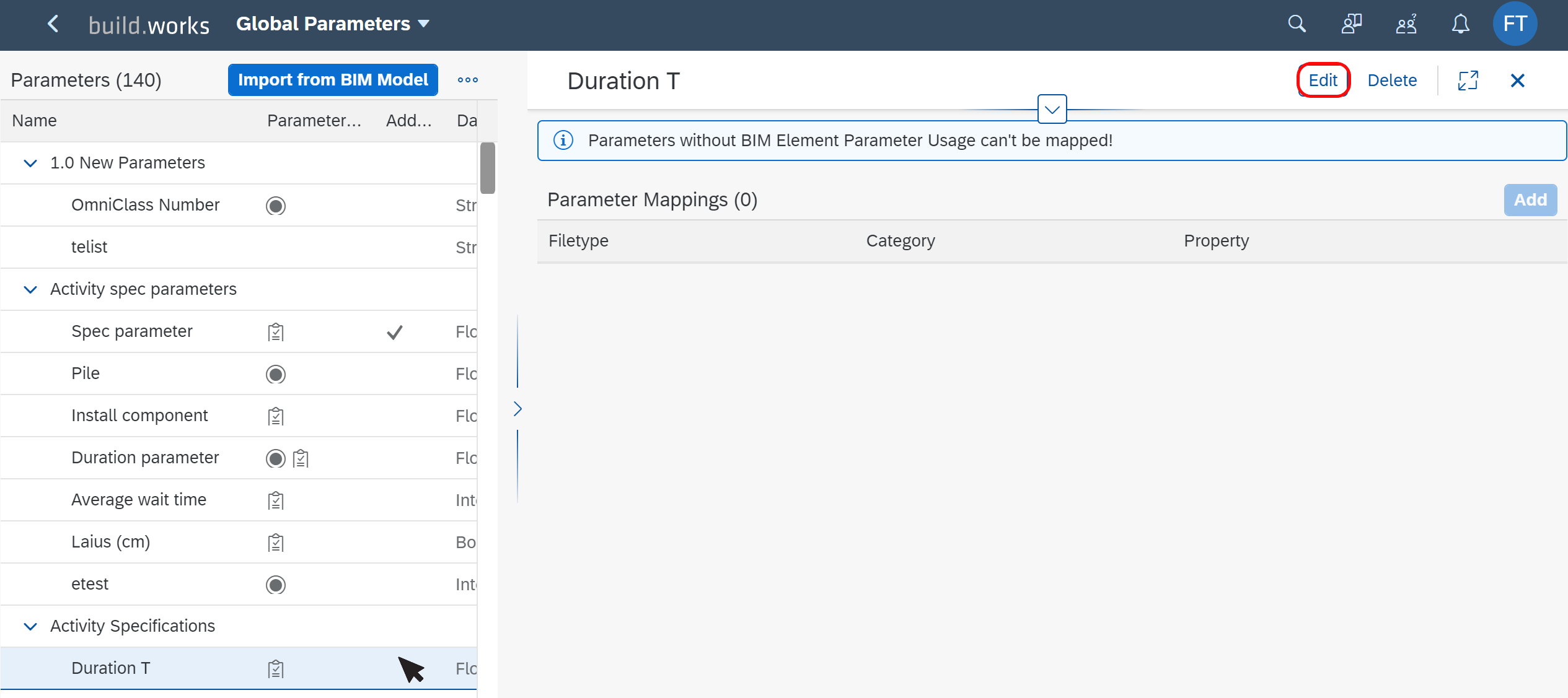Select the Average wait time row

click(x=239, y=500)
